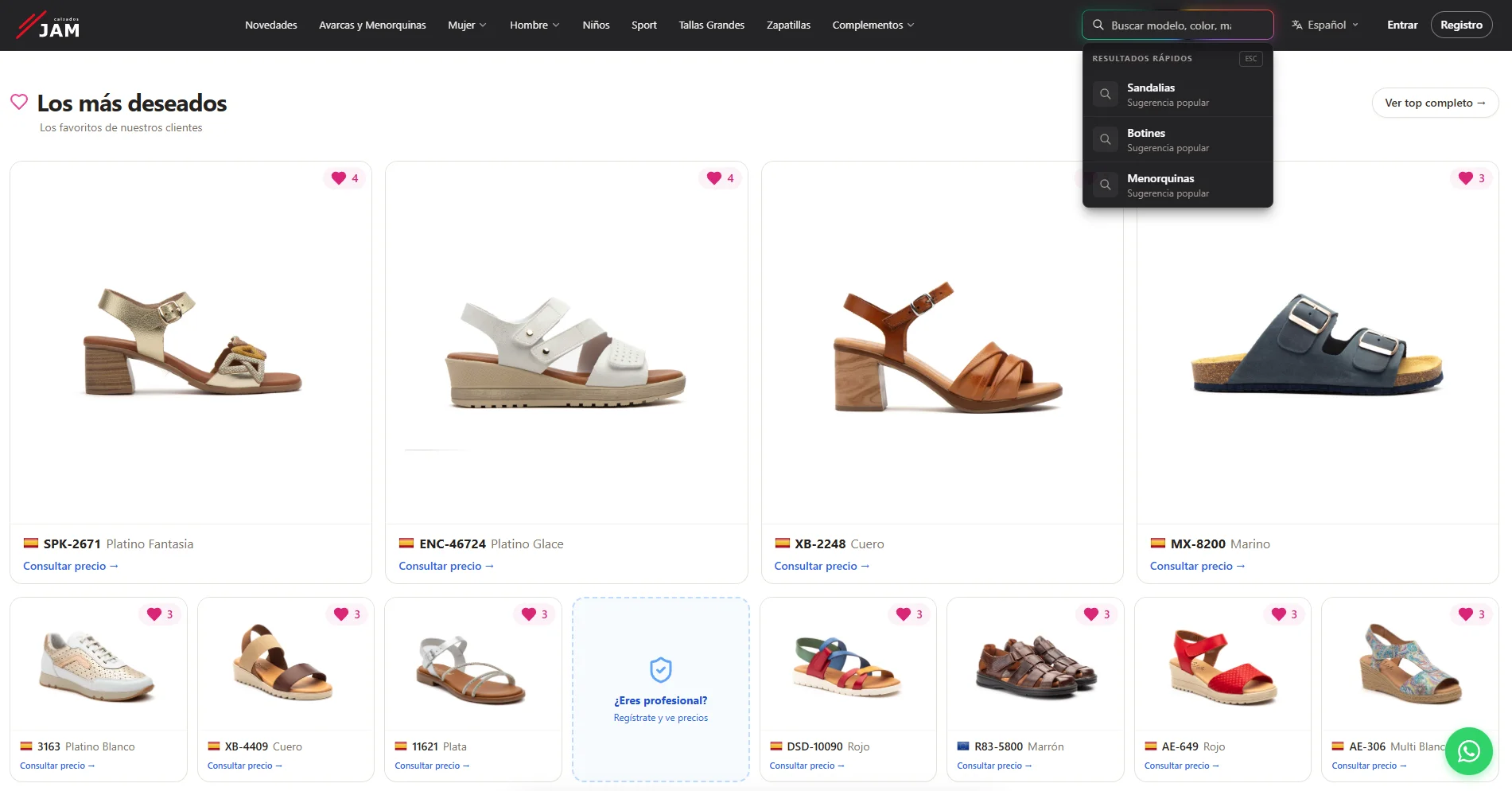
Task: Go to the Zapatillas category
Action: click(788, 25)
